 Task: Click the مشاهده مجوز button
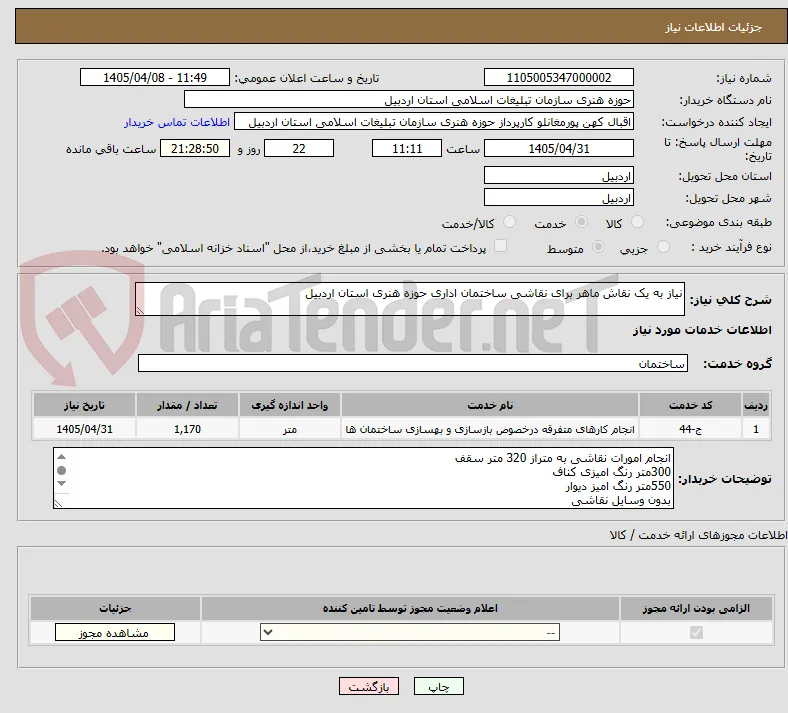coord(115,633)
